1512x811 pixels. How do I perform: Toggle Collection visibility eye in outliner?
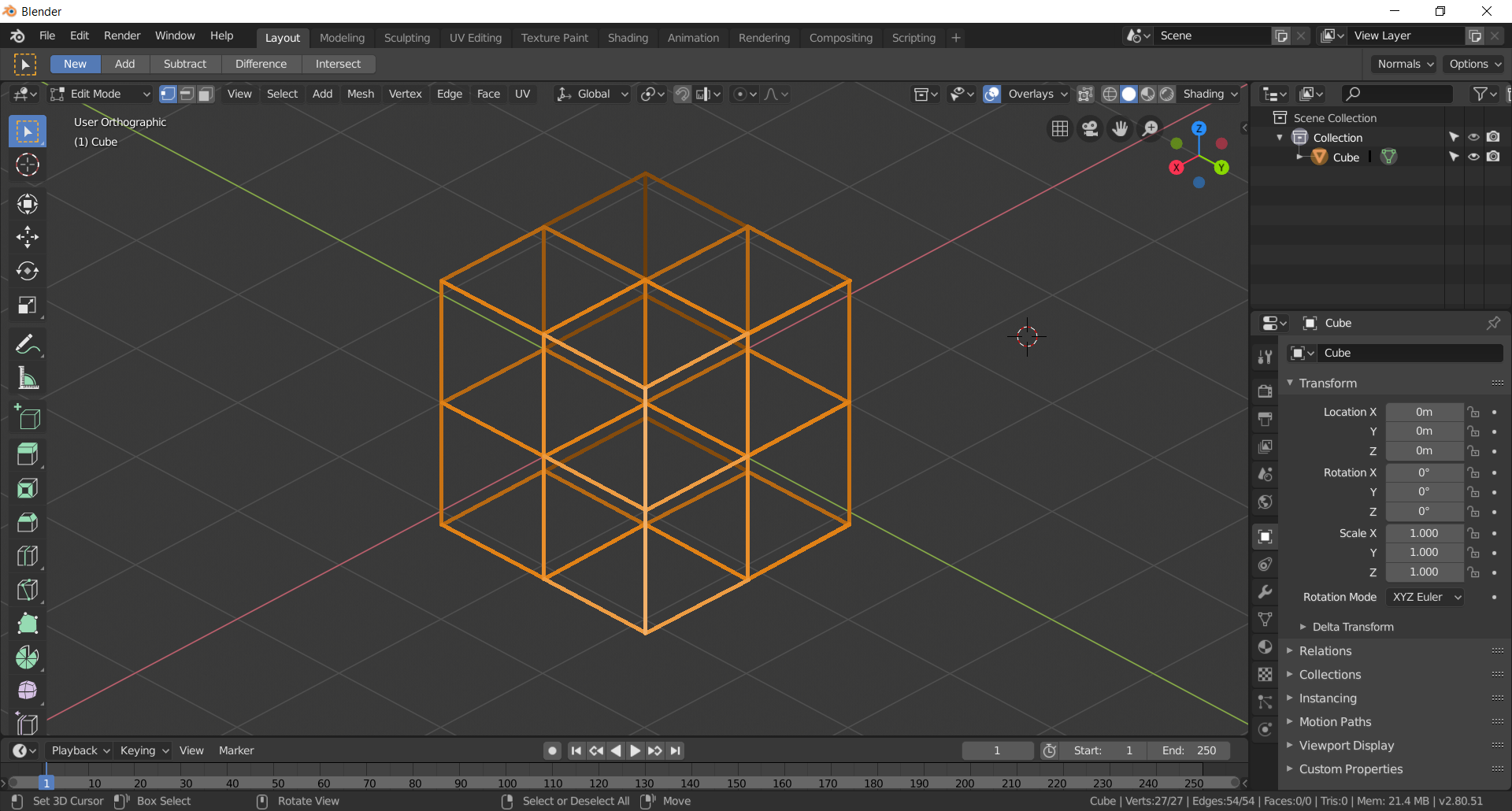tap(1473, 137)
